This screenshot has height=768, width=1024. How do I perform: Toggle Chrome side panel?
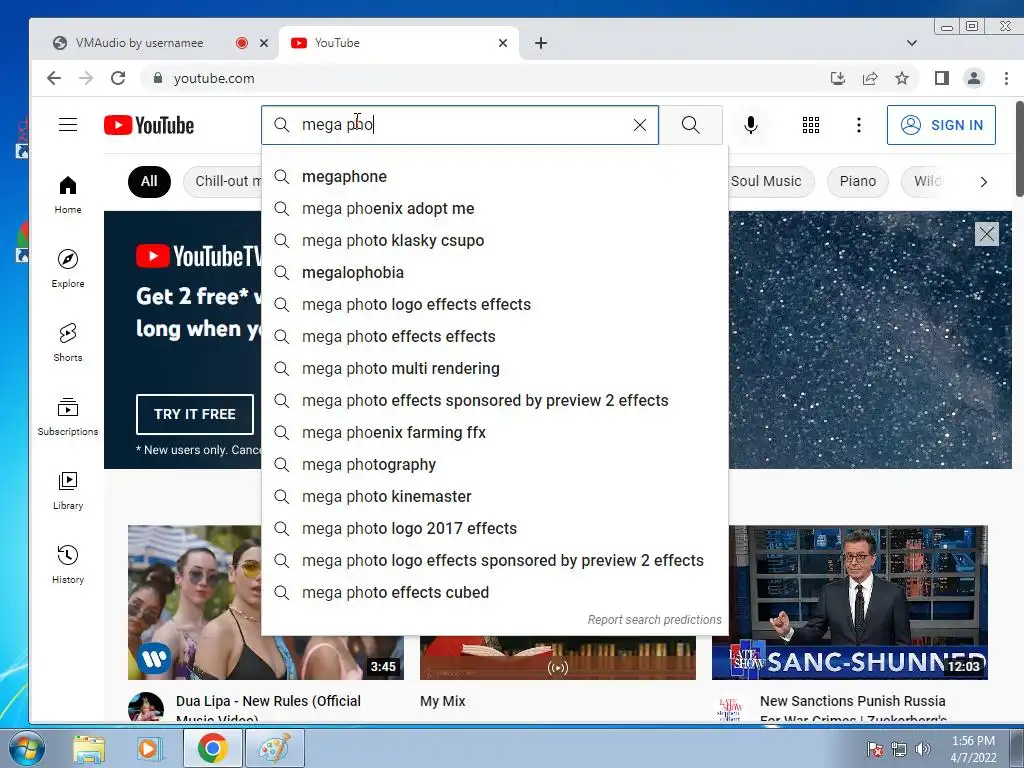tap(941, 78)
